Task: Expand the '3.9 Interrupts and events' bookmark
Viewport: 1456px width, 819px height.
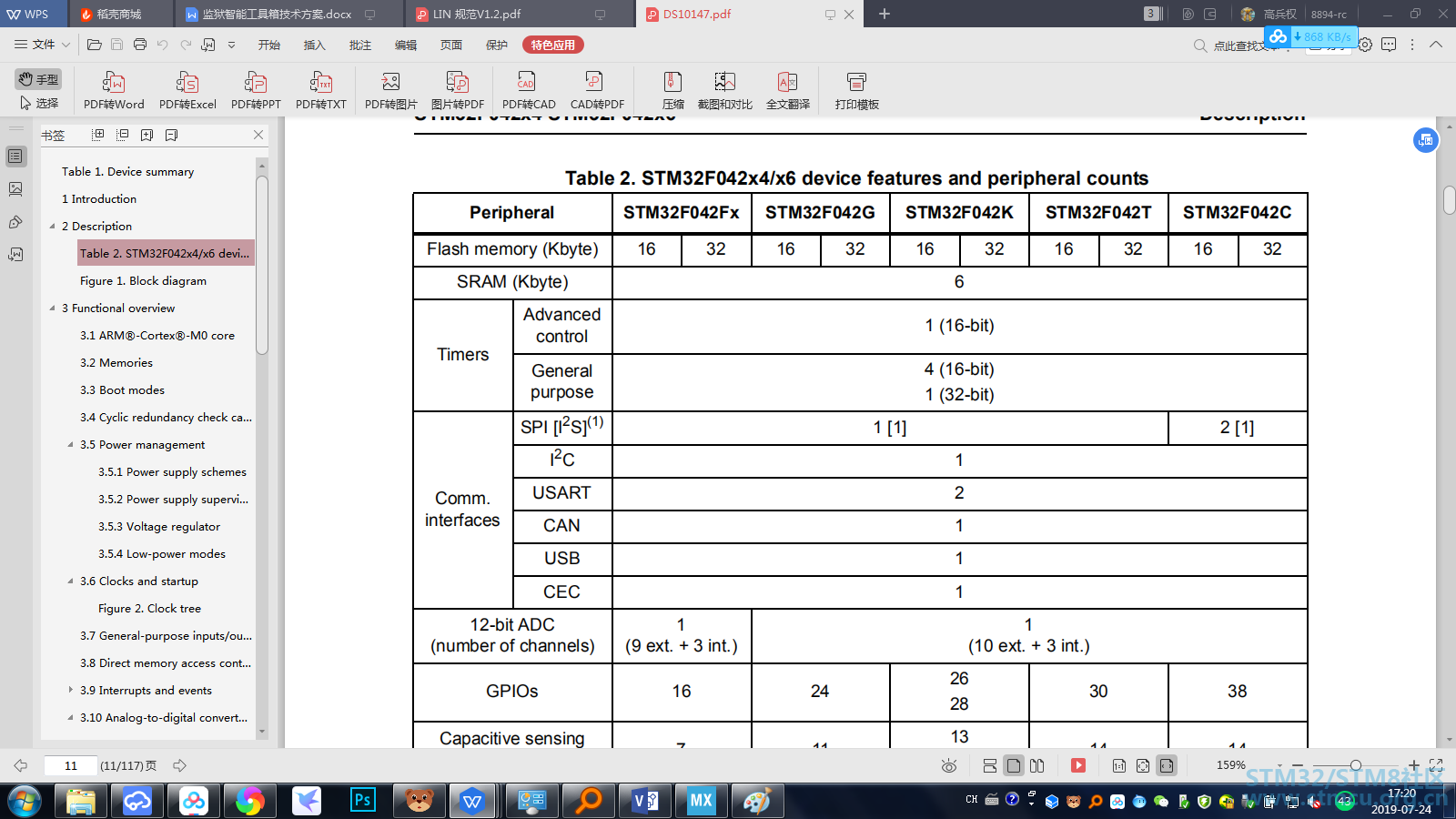Action: [70, 691]
